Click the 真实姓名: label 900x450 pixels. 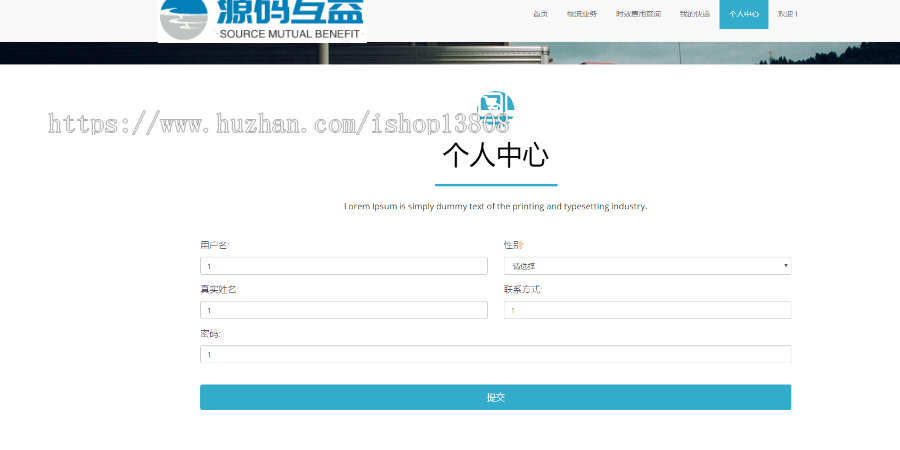pyautogui.click(x=219, y=290)
